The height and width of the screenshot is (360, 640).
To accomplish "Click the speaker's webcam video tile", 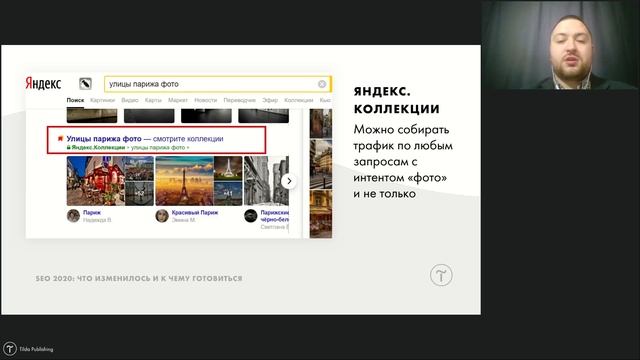I will 560,45.
